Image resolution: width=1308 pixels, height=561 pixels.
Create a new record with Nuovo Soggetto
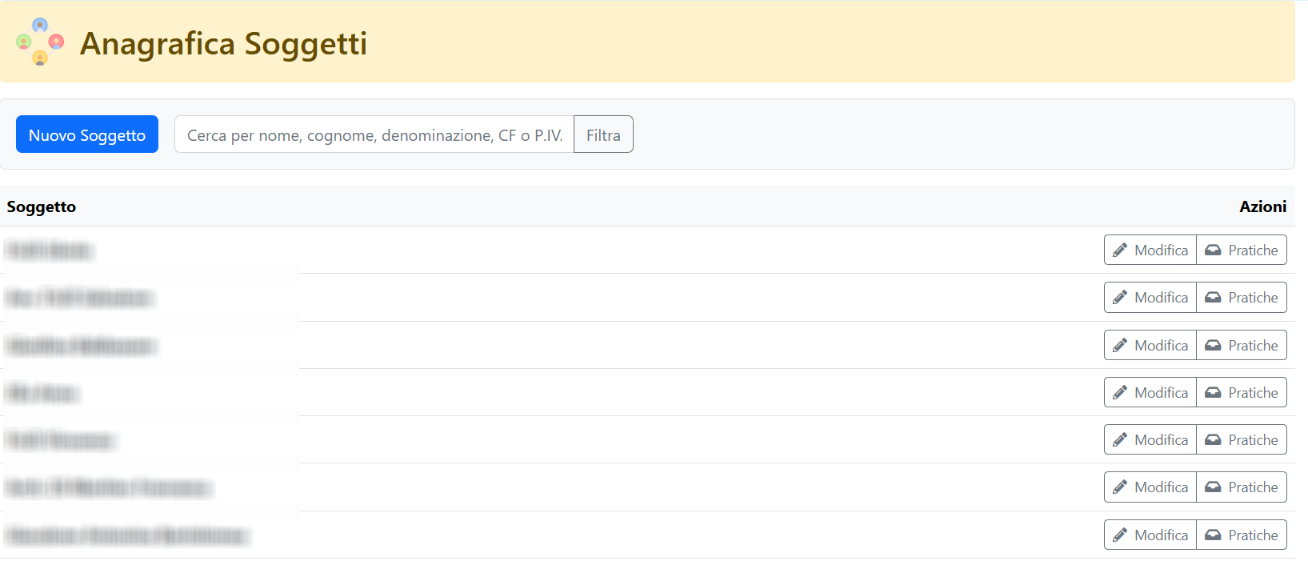87,135
